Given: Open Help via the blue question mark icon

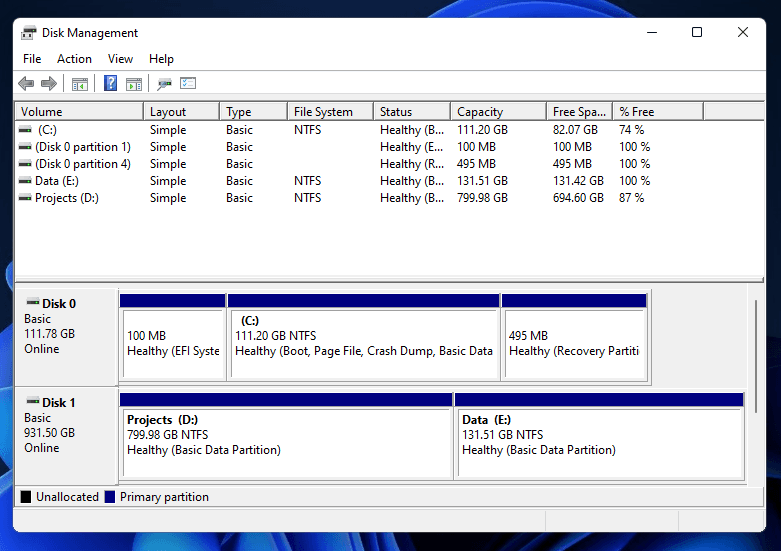Looking at the screenshot, I should pos(111,84).
